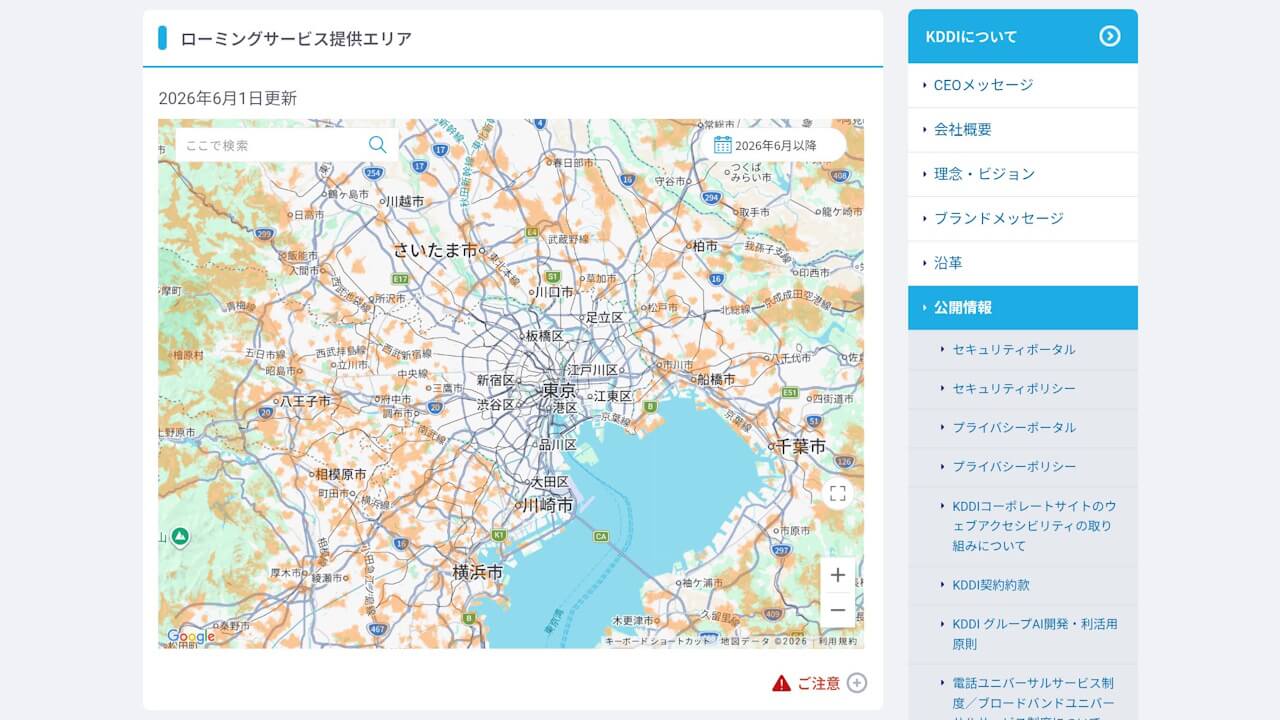Click the 品川区 label on the map
1280x720 pixels.
(558, 445)
